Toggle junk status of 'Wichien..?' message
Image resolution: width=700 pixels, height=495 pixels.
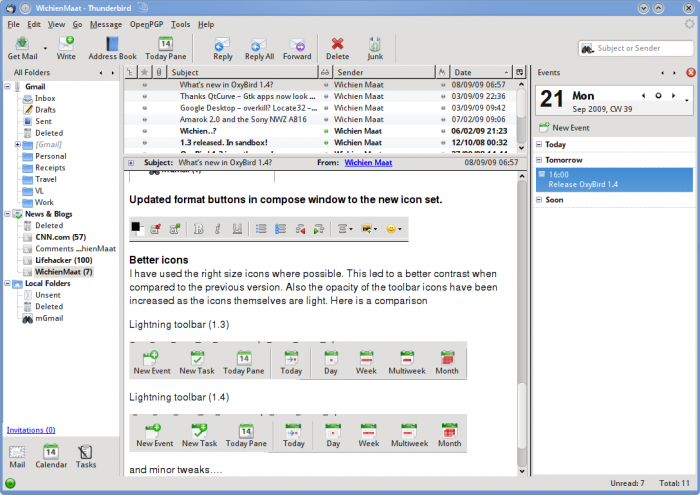point(443,131)
